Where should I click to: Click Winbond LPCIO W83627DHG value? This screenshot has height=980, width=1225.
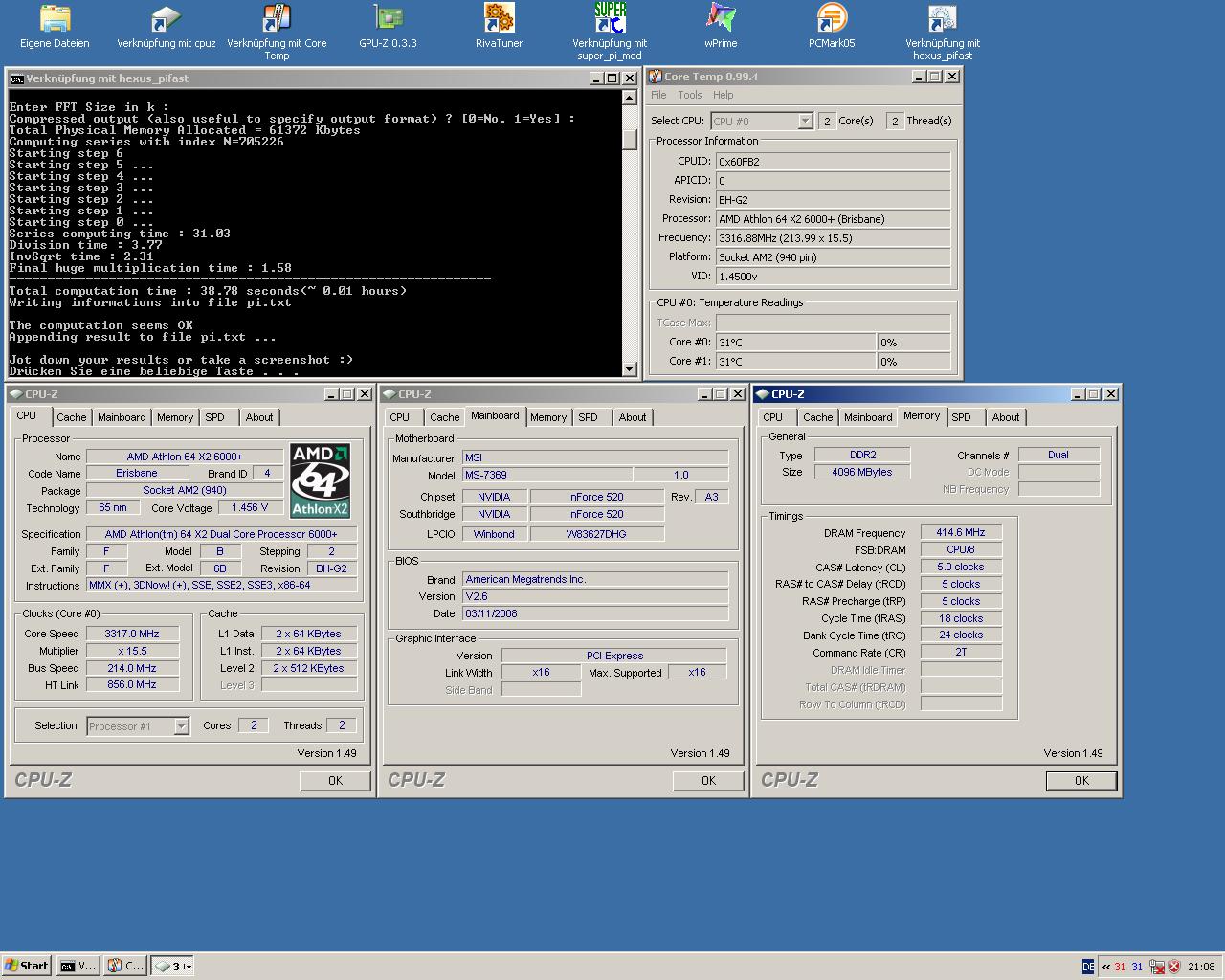pos(596,534)
